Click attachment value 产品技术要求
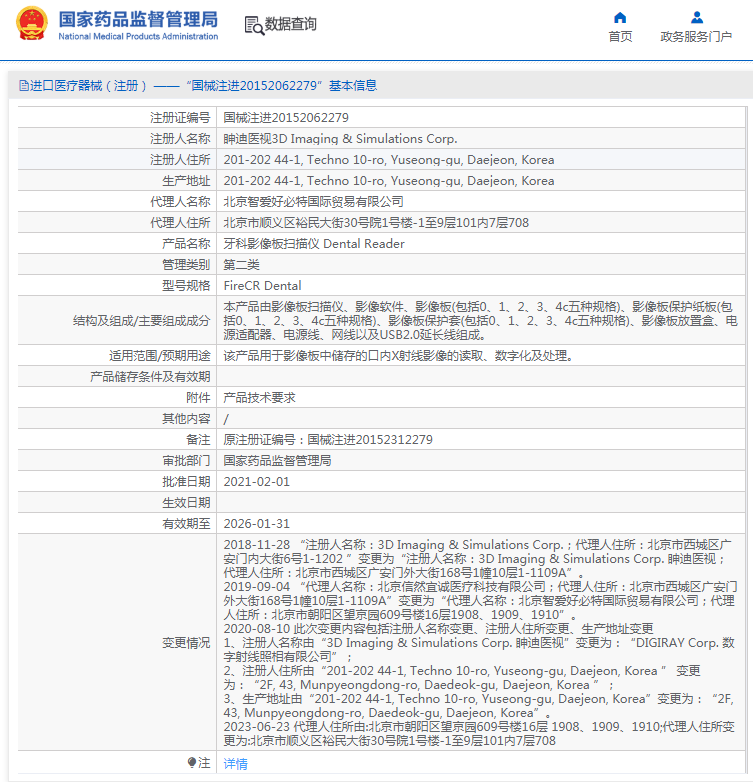 click(x=259, y=397)
